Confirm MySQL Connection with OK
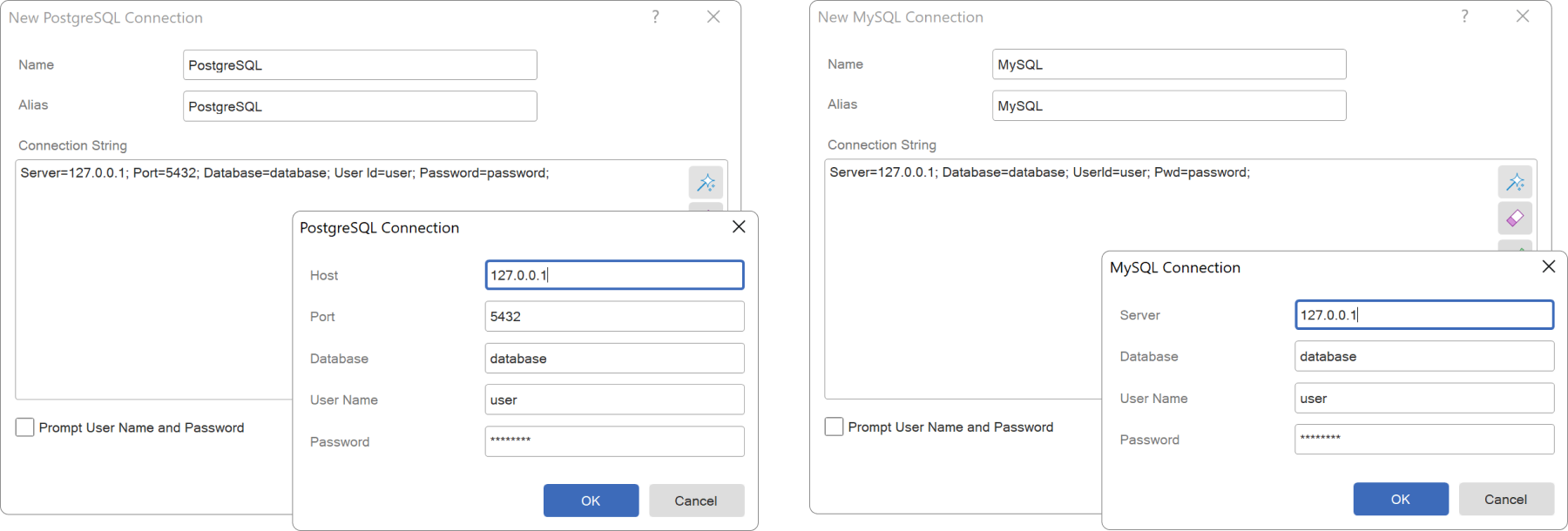 (1400, 499)
